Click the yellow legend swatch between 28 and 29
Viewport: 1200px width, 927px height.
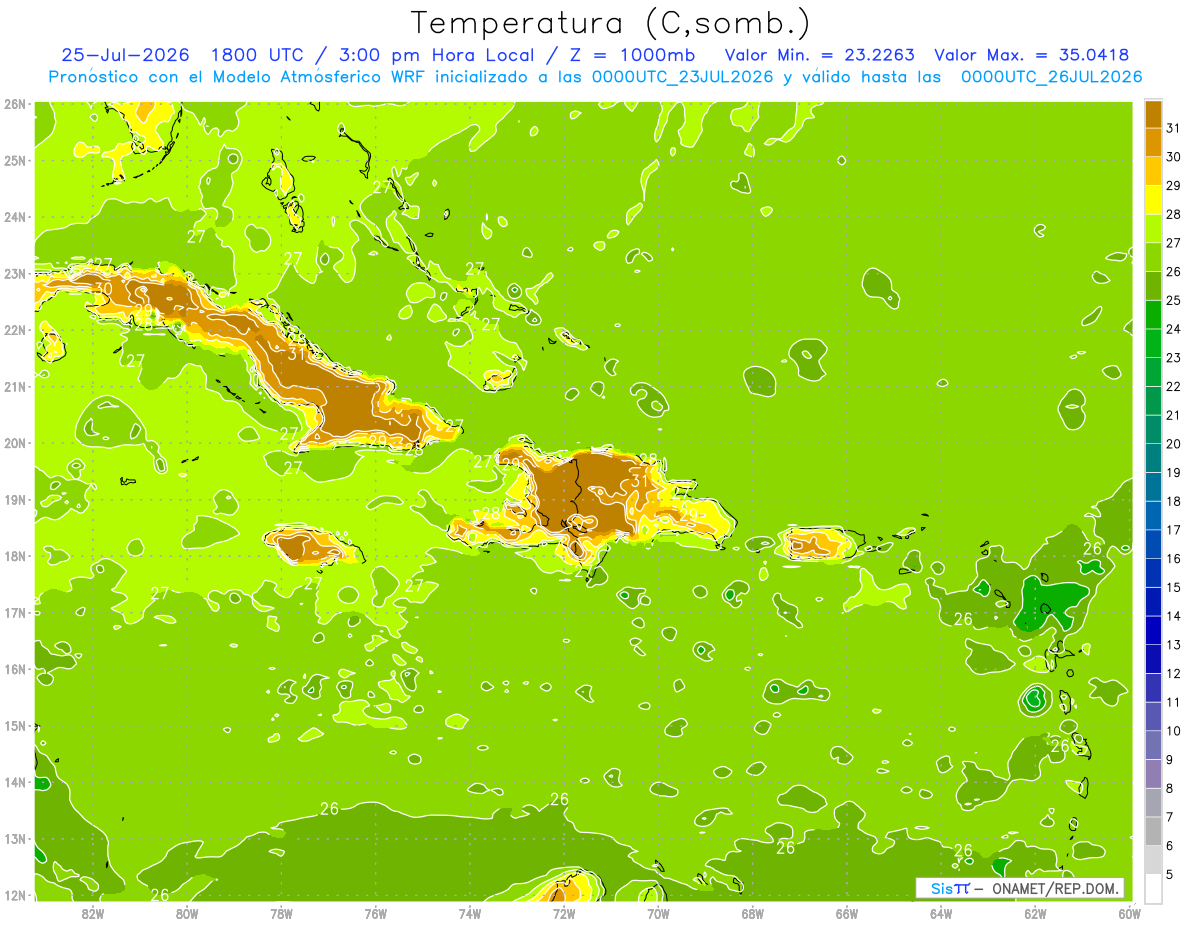click(x=1153, y=200)
